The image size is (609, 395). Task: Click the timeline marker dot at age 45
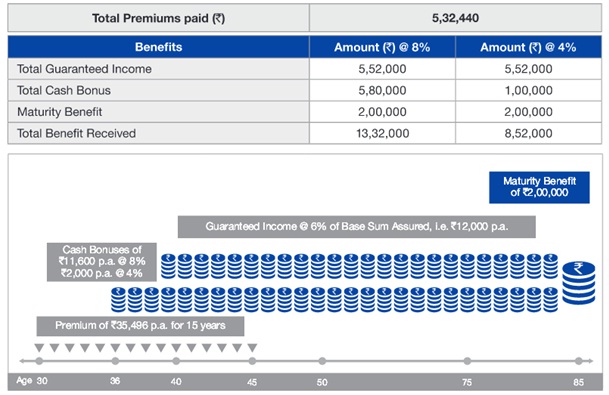pyautogui.click(x=252, y=361)
